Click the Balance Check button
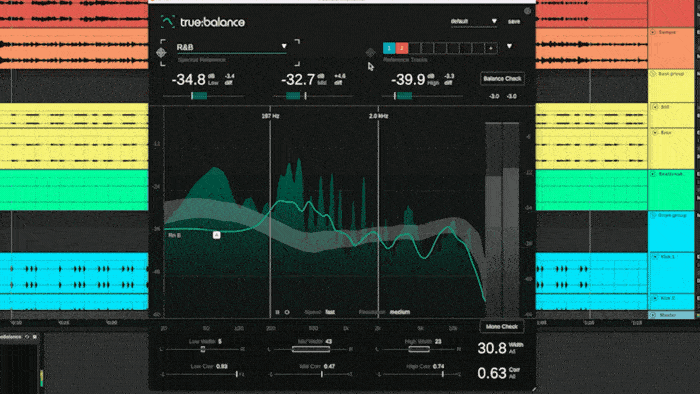Viewport: 700px width, 394px height. point(502,79)
